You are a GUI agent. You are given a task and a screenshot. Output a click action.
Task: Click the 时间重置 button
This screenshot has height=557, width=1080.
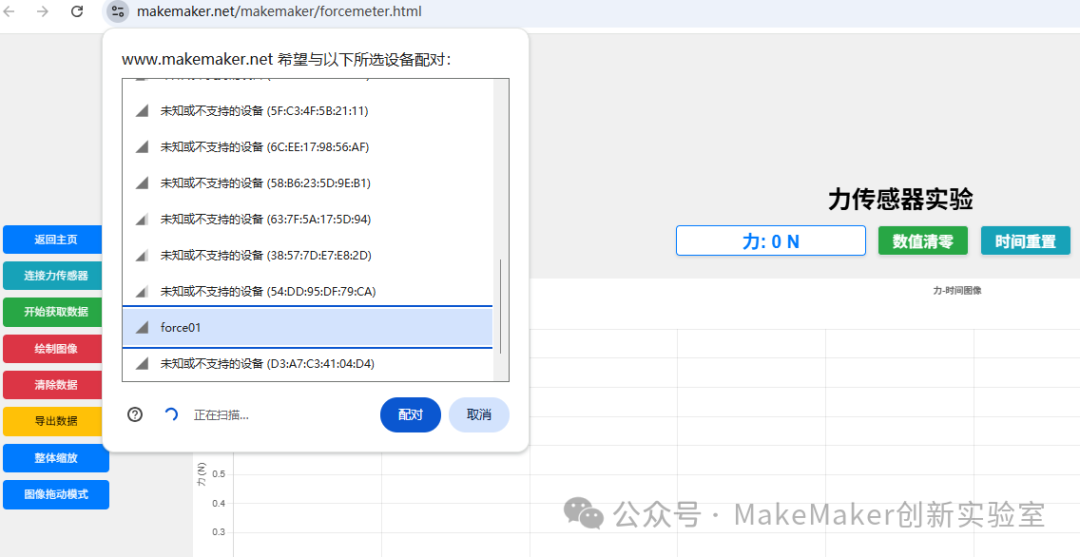click(1026, 241)
